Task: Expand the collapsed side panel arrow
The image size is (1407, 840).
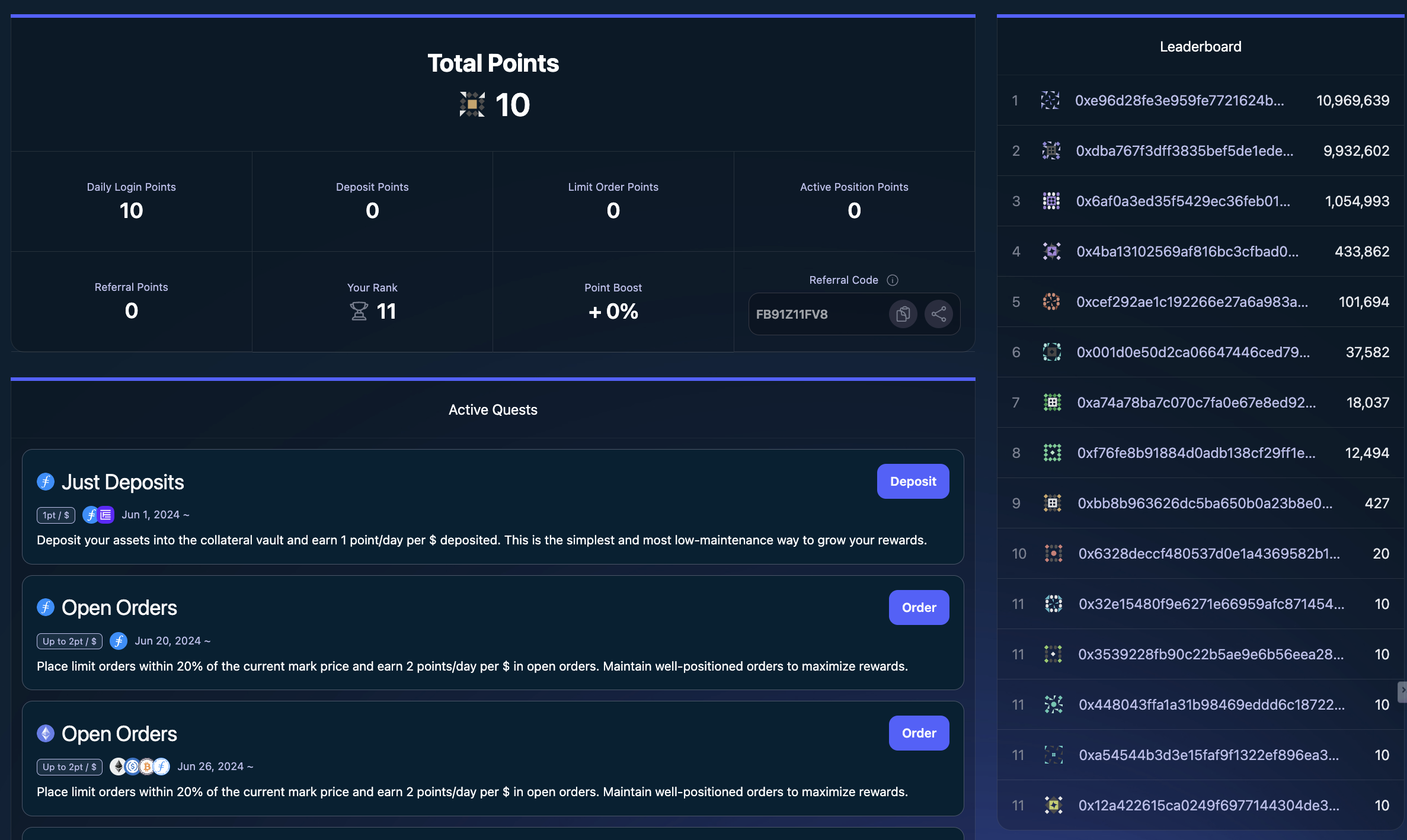Action: (x=1402, y=691)
